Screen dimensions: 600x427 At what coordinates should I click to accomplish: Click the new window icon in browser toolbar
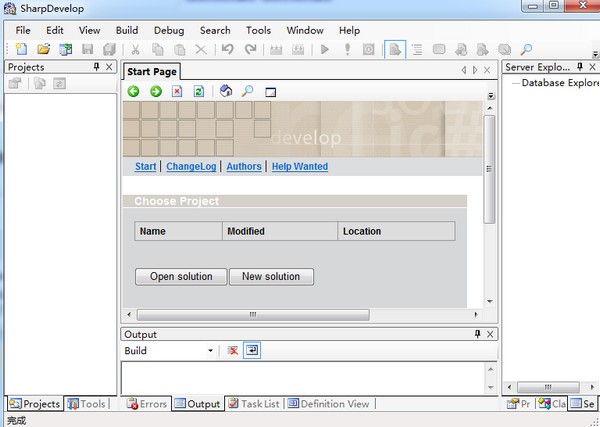(x=271, y=92)
